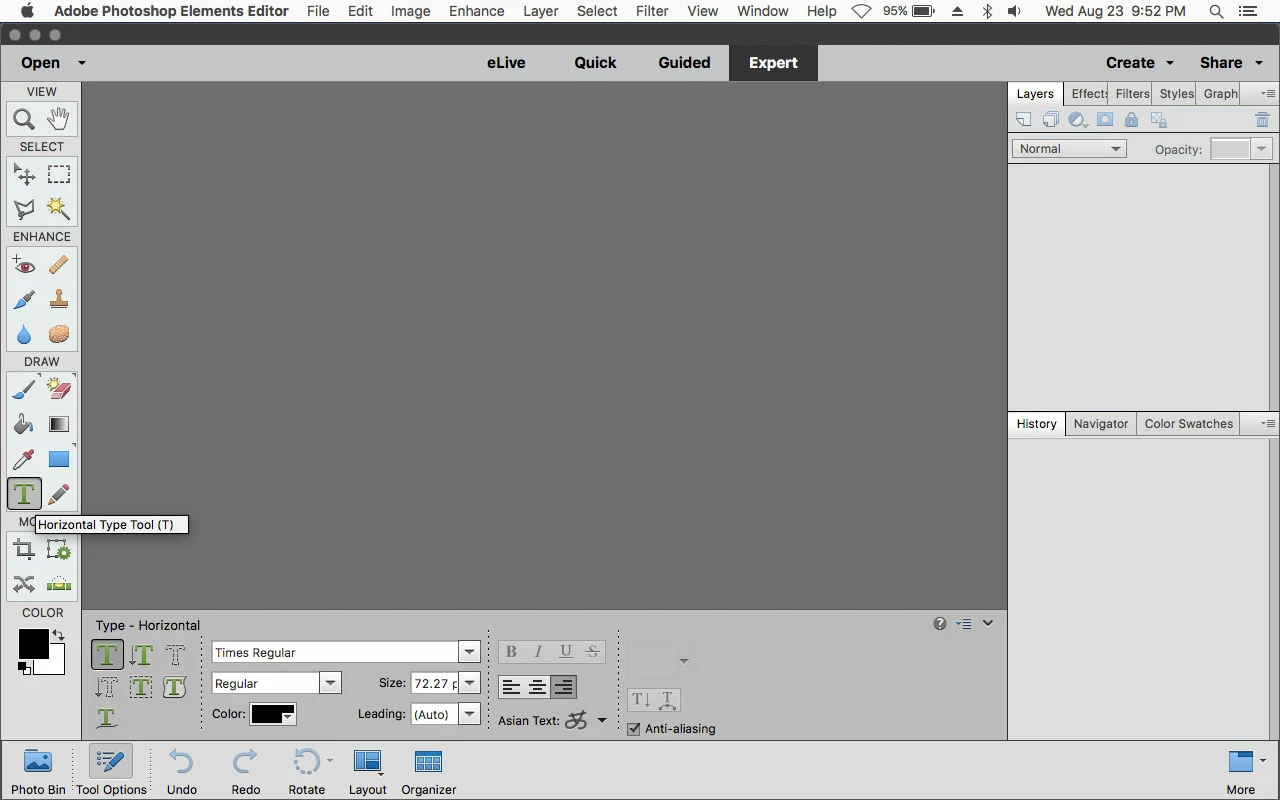Select the Content-Aware Move tool
Image resolution: width=1280 pixels, height=800 pixels.
pos(24,584)
